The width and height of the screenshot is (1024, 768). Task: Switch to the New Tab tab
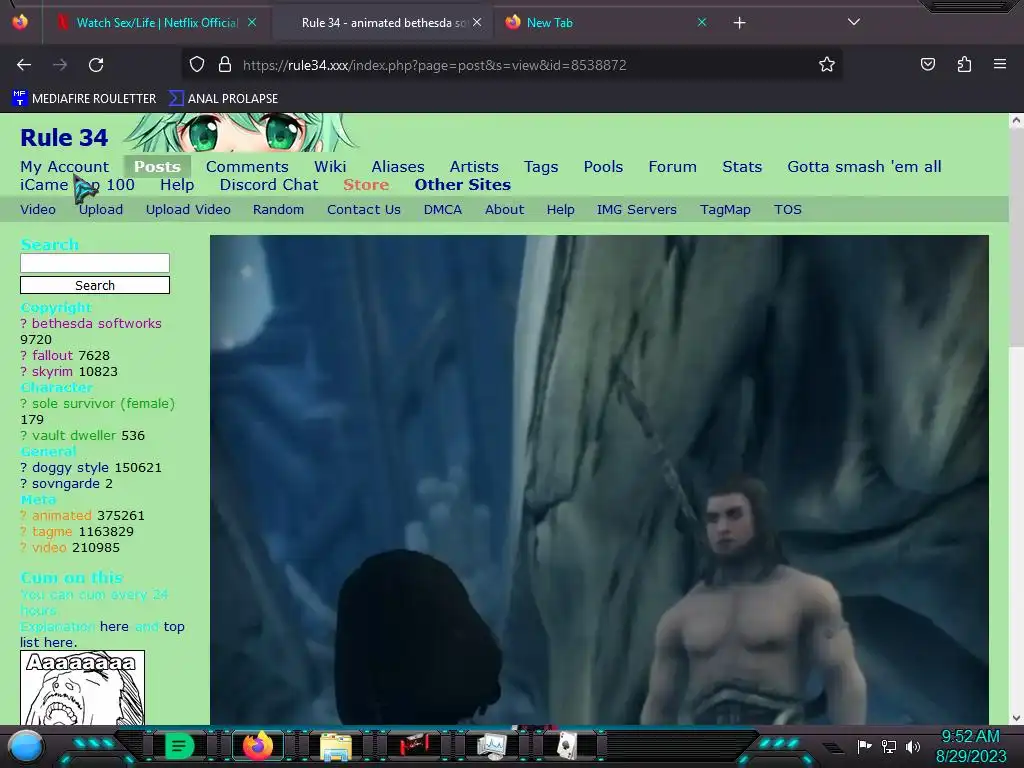click(x=605, y=23)
